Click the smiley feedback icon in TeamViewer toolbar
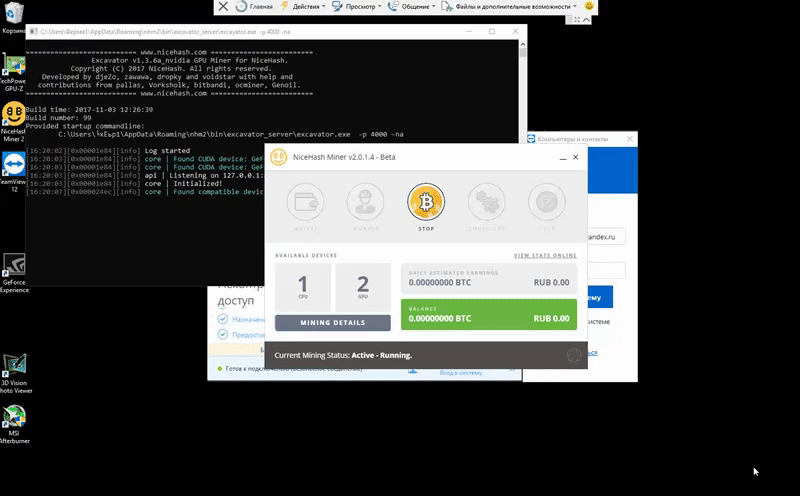 click(x=589, y=6)
